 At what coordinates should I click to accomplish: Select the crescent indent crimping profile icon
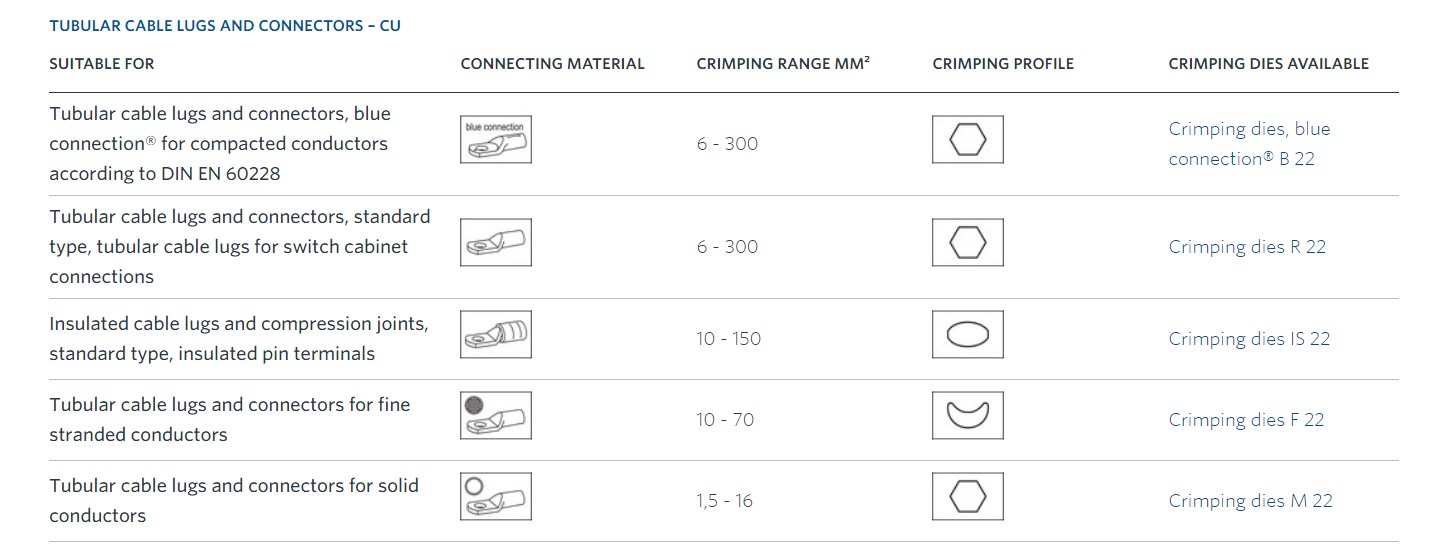click(x=968, y=415)
